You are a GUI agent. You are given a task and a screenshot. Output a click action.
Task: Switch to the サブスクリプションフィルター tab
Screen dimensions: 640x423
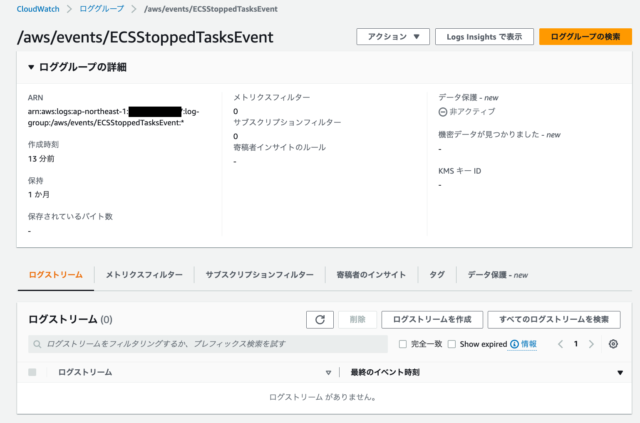click(x=260, y=275)
